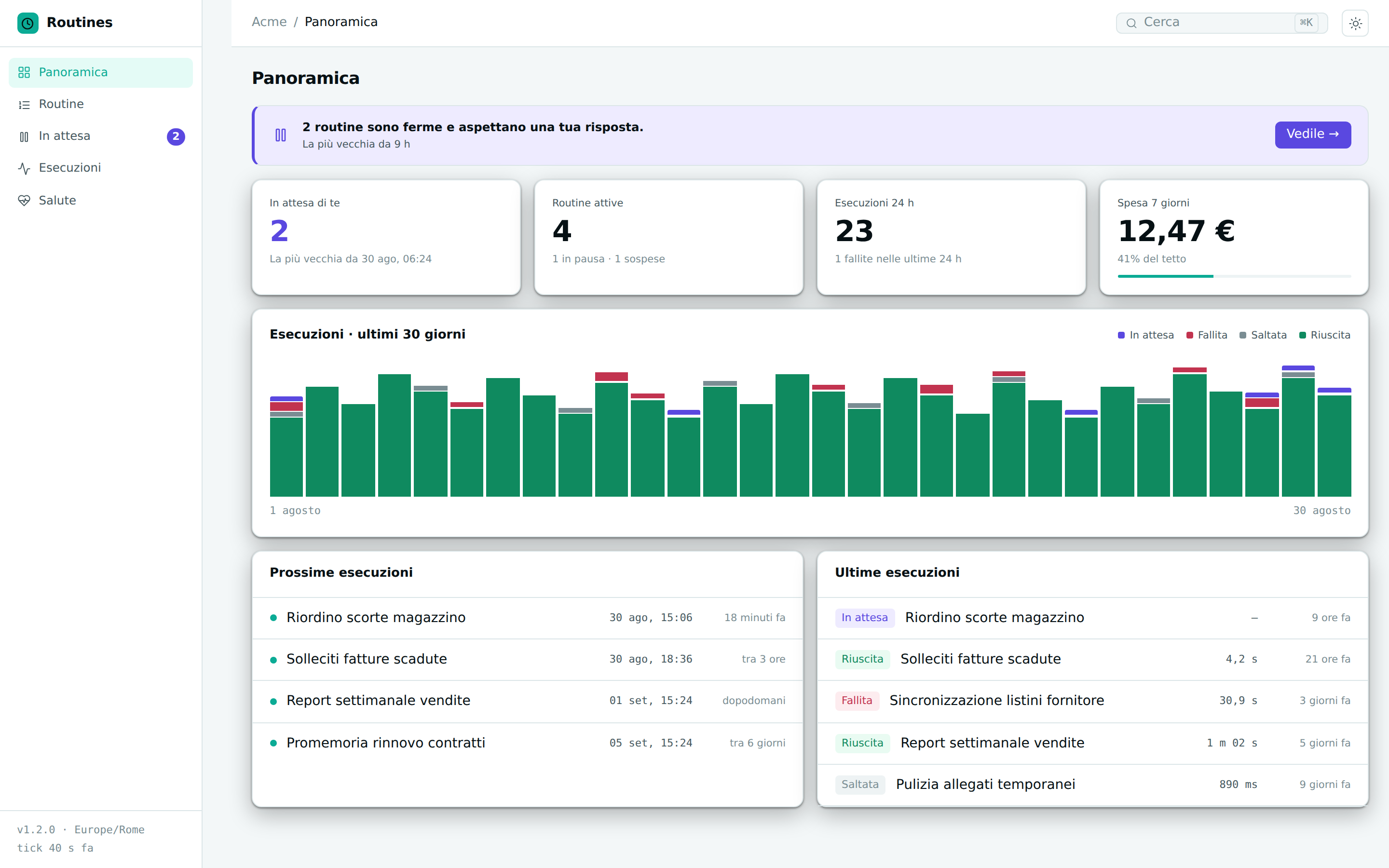Open the In attesa di te card
Image resolution: width=1389 pixels, height=868 pixels.
click(386, 237)
